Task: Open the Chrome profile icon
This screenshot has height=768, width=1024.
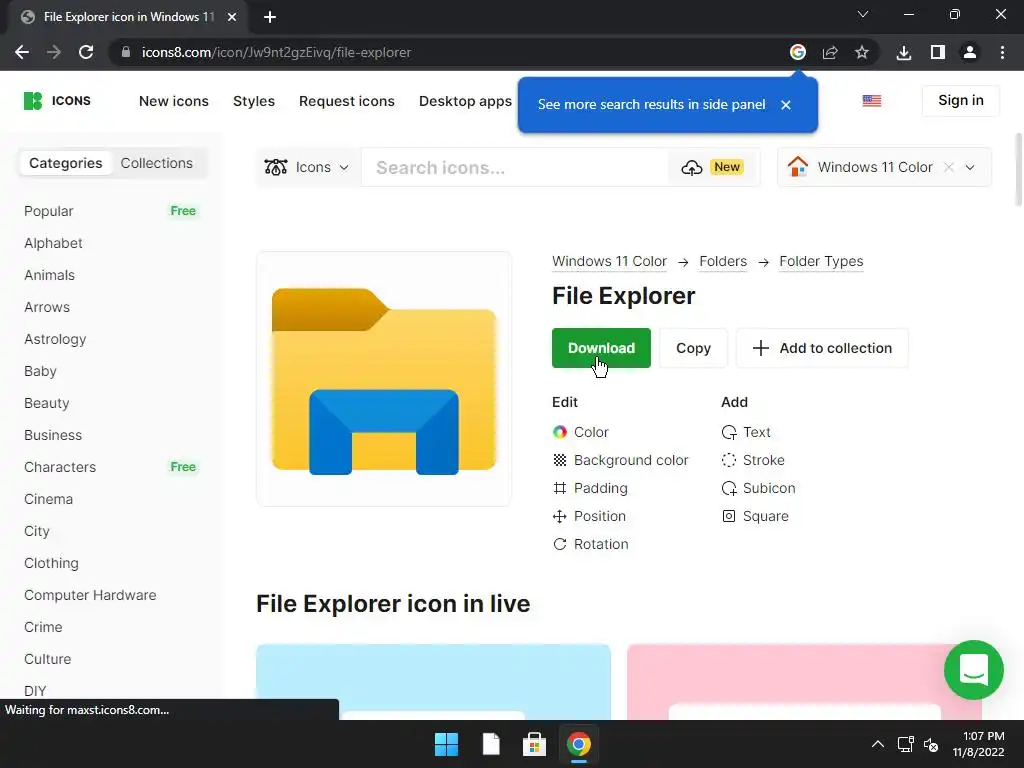Action: pyautogui.click(x=970, y=52)
